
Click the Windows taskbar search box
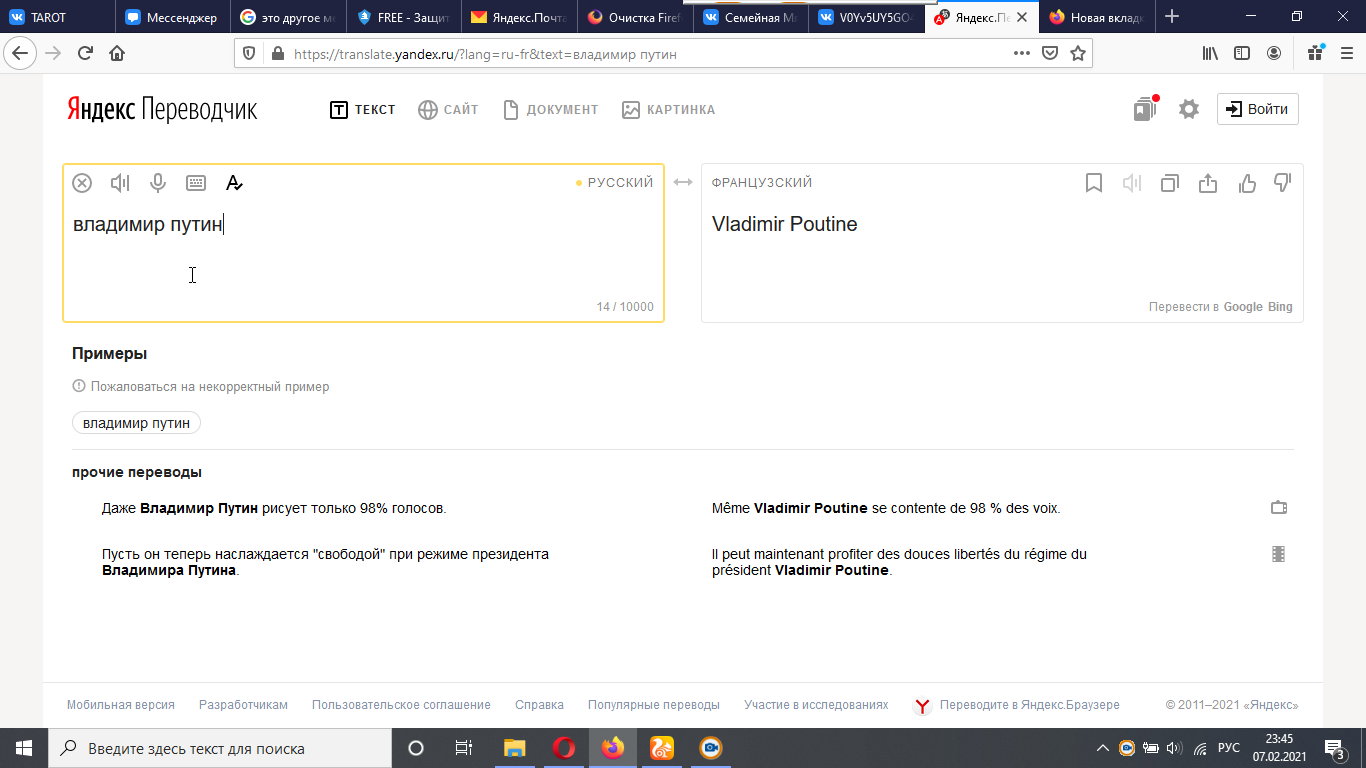(220, 748)
